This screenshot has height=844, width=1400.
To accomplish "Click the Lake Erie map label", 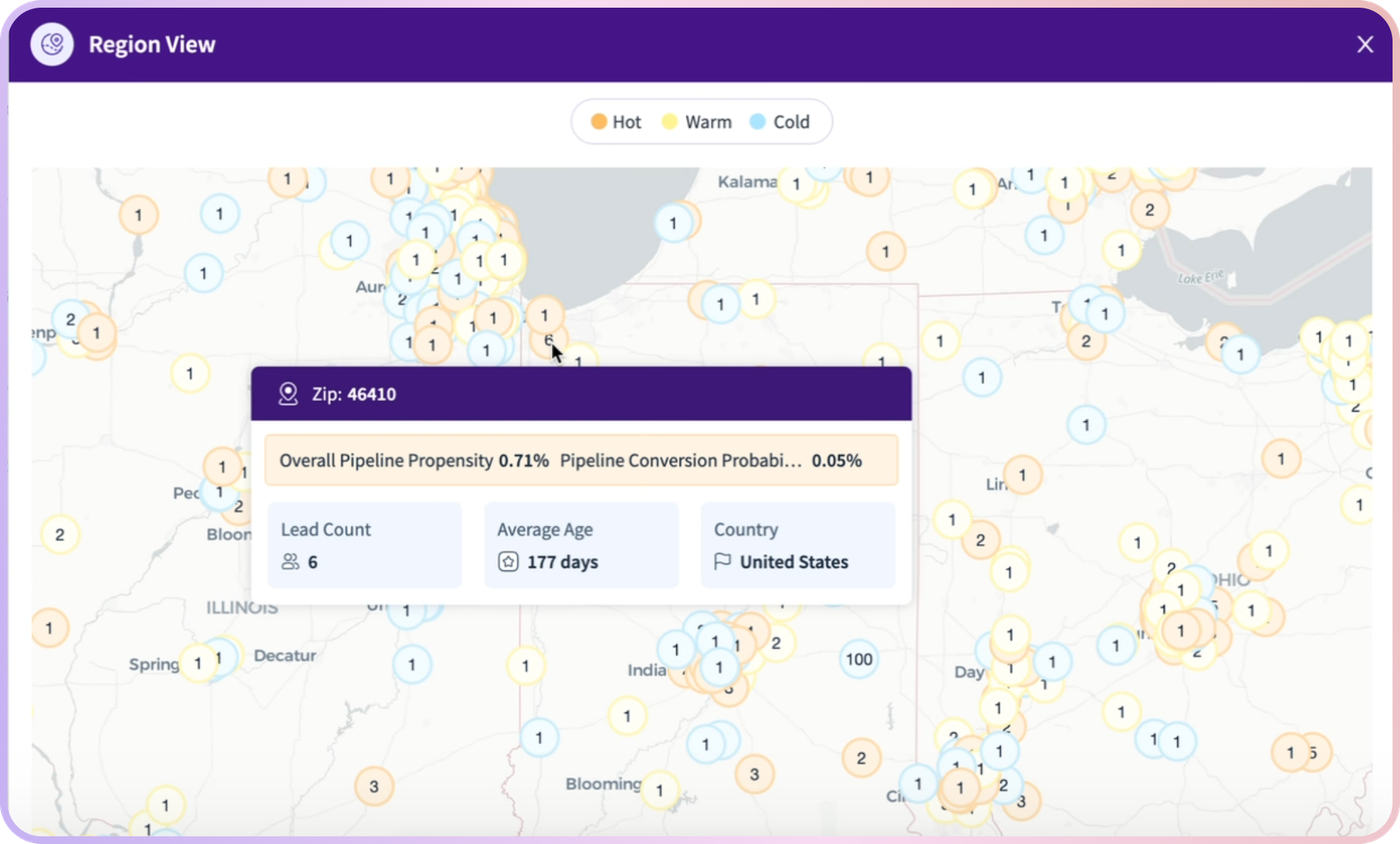I will (x=1202, y=279).
